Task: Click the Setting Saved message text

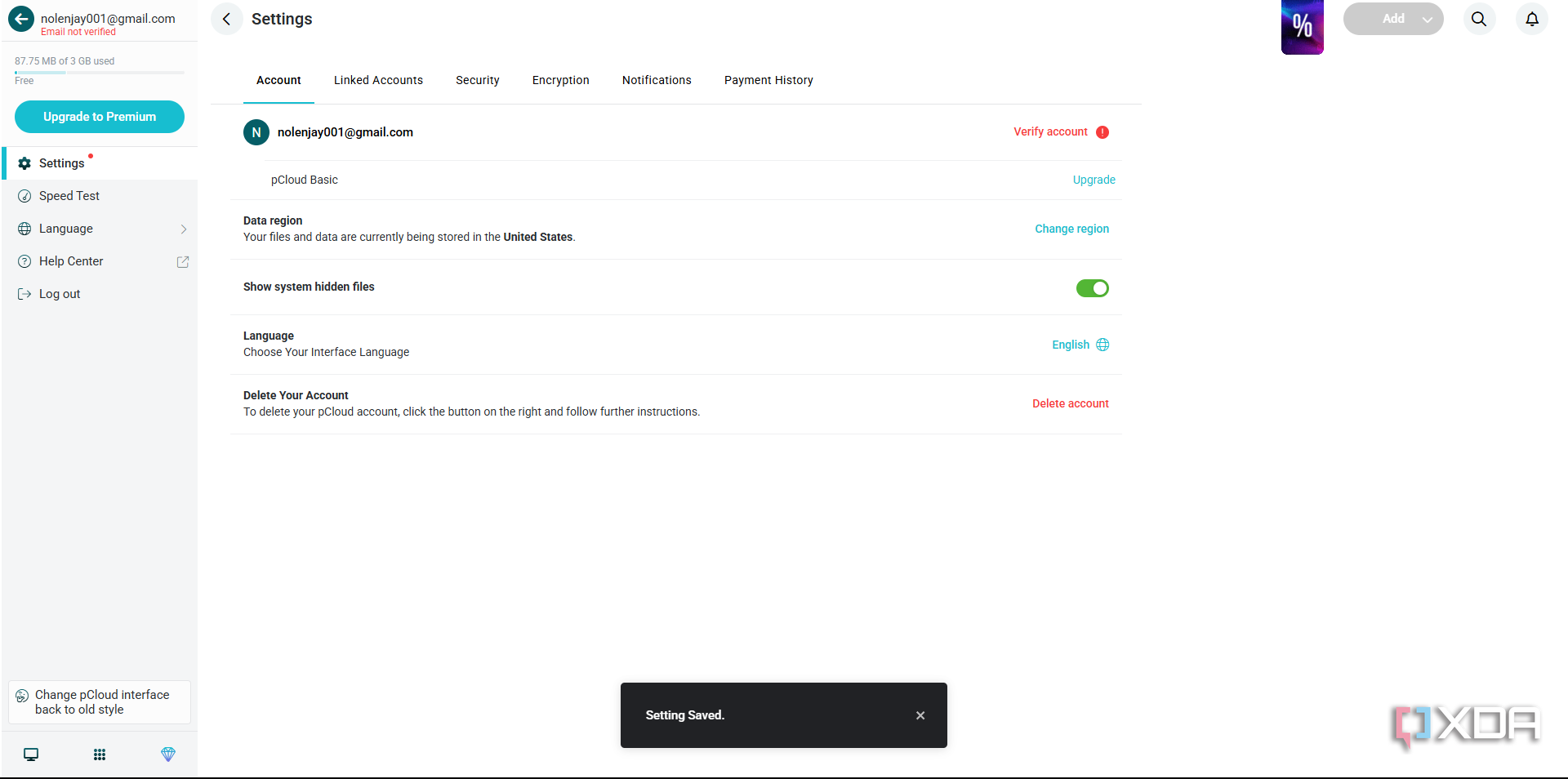Action: [685, 715]
